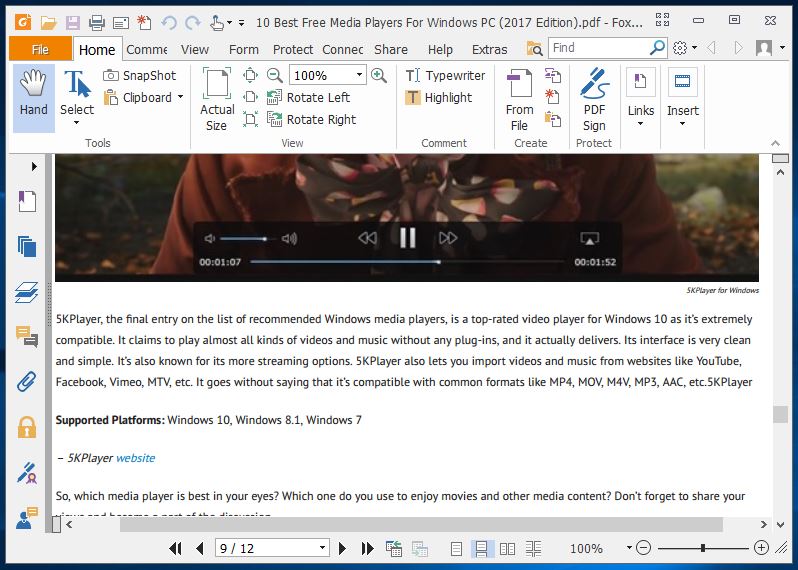Switch to the Protect tab
The width and height of the screenshot is (798, 570).
click(x=293, y=49)
